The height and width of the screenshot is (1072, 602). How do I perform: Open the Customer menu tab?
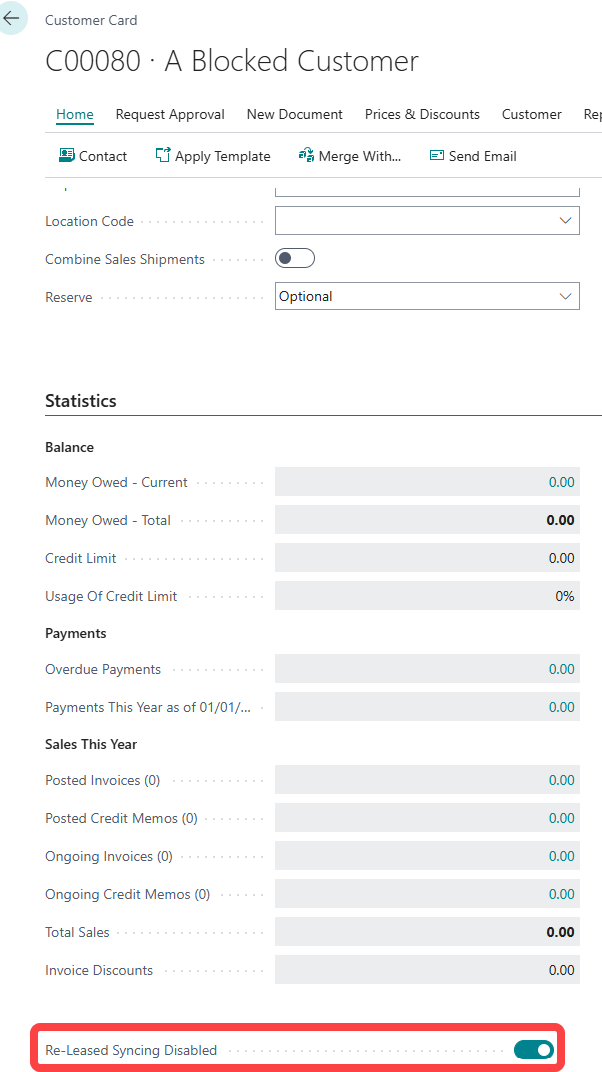pyautogui.click(x=531, y=114)
